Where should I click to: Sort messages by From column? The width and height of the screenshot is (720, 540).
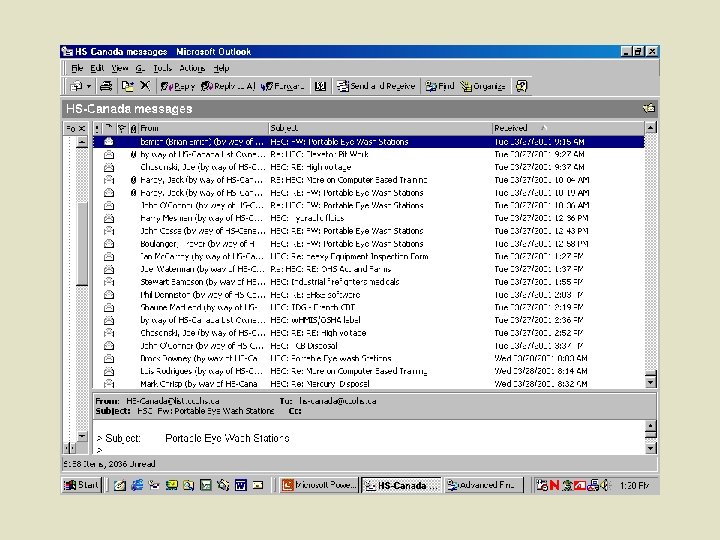tap(203, 128)
